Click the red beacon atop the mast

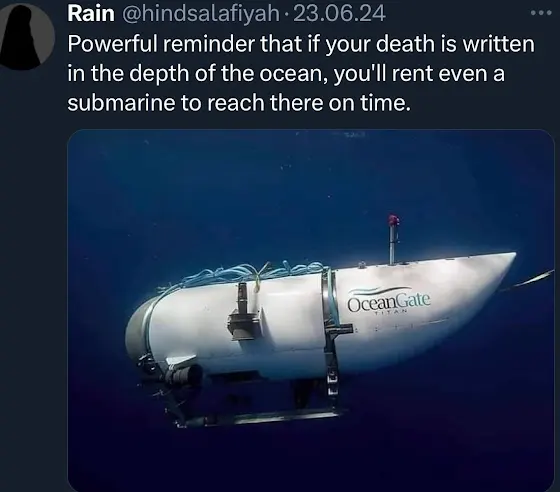pos(394,220)
